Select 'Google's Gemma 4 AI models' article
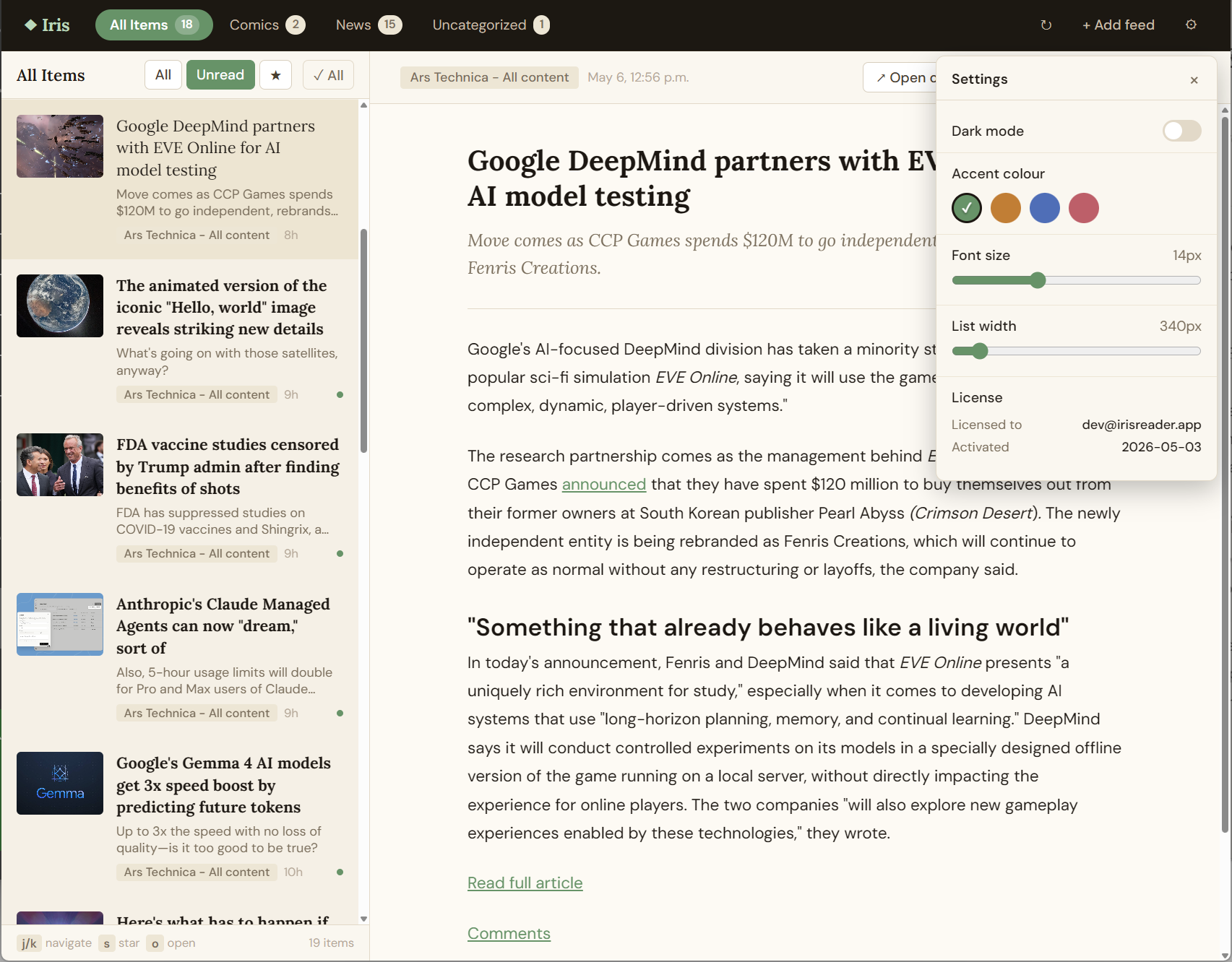This screenshot has height=962, width=1232. tap(180, 817)
